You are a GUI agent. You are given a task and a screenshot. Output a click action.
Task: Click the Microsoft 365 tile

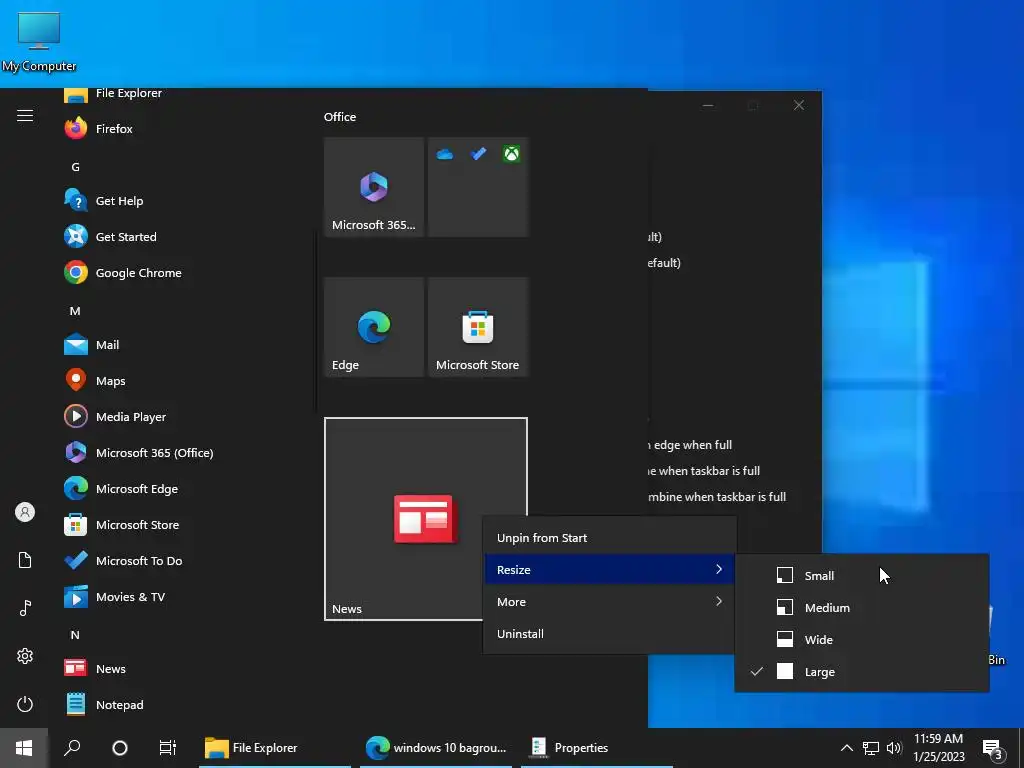tap(374, 187)
